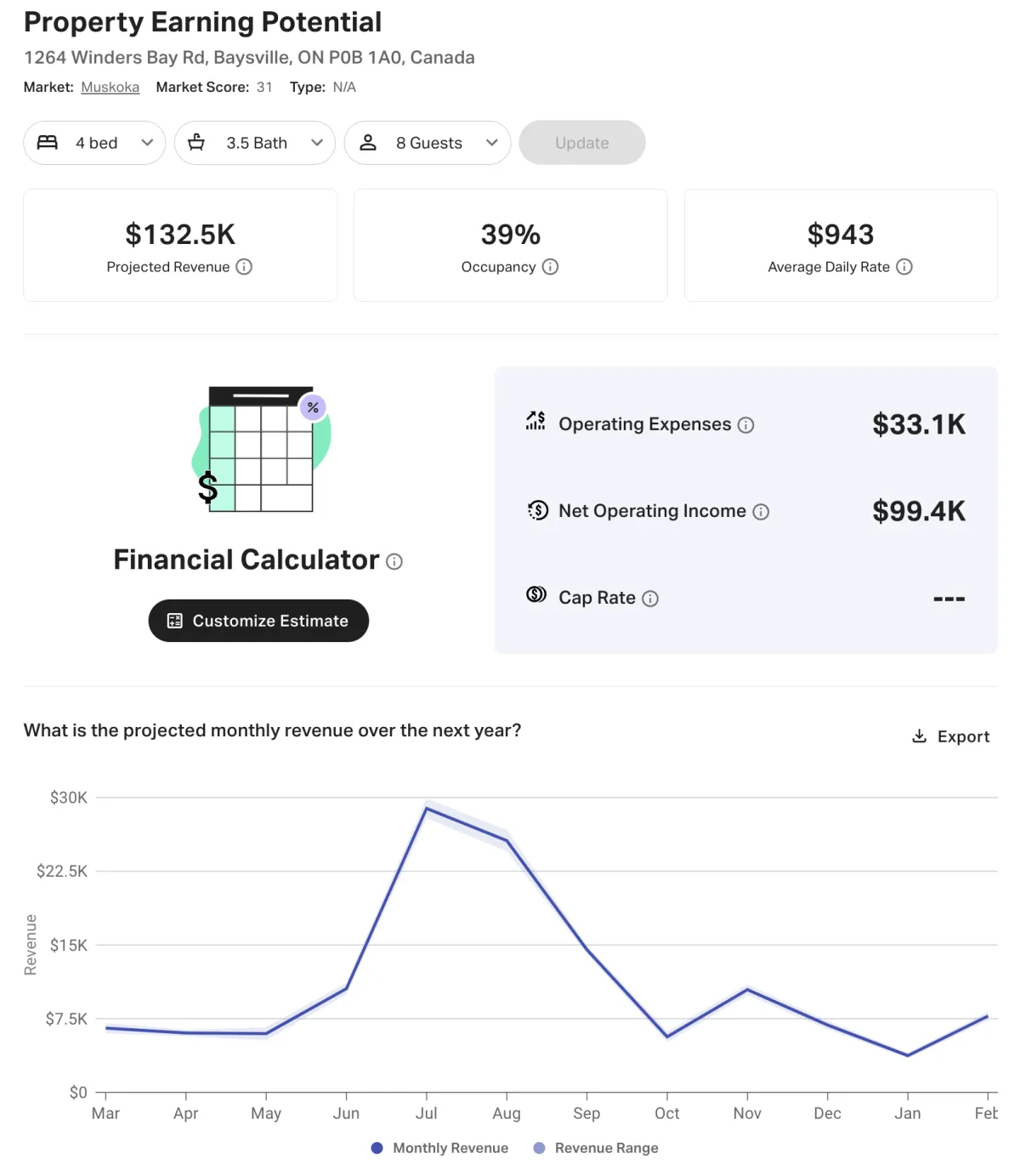Image resolution: width=1020 pixels, height=1176 pixels.
Task: Click the Operating Expenses chart icon
Action: pyautogui.click(x=535, y=420)
